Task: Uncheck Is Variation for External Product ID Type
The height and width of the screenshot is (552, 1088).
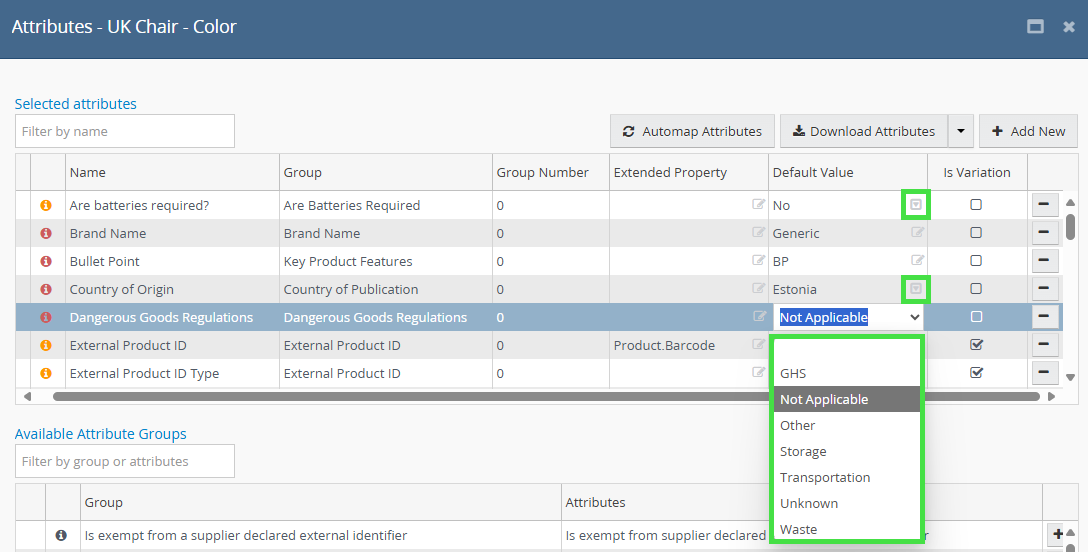Action: tap(976, 372)
